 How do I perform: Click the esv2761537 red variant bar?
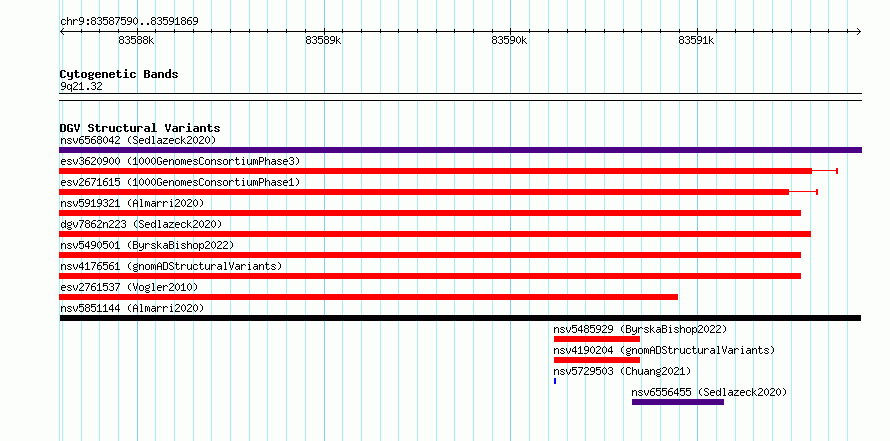(369, 297)
